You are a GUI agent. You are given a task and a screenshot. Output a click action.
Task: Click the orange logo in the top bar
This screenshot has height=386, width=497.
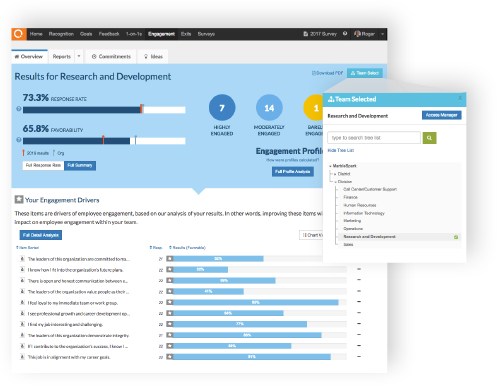19,34
